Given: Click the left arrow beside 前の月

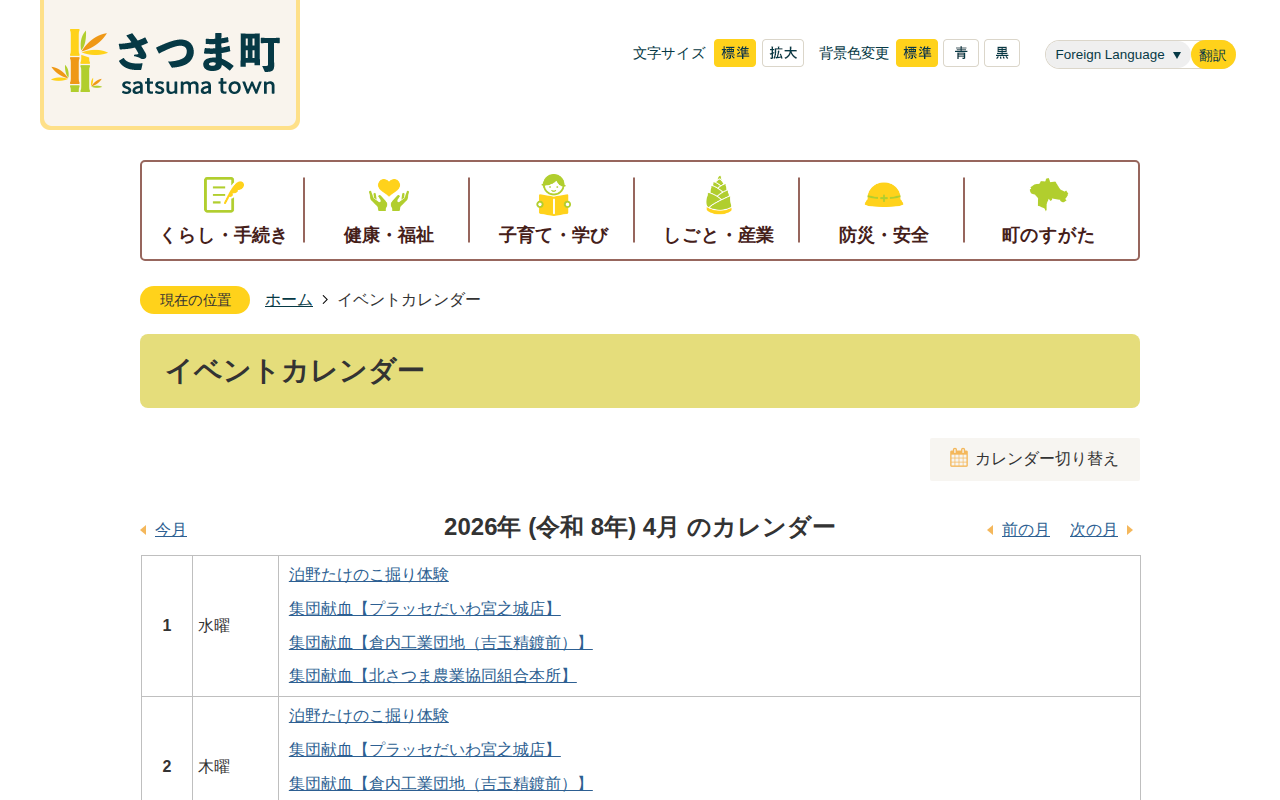Looking at the screenshot, I should click(x=990, y=530).
